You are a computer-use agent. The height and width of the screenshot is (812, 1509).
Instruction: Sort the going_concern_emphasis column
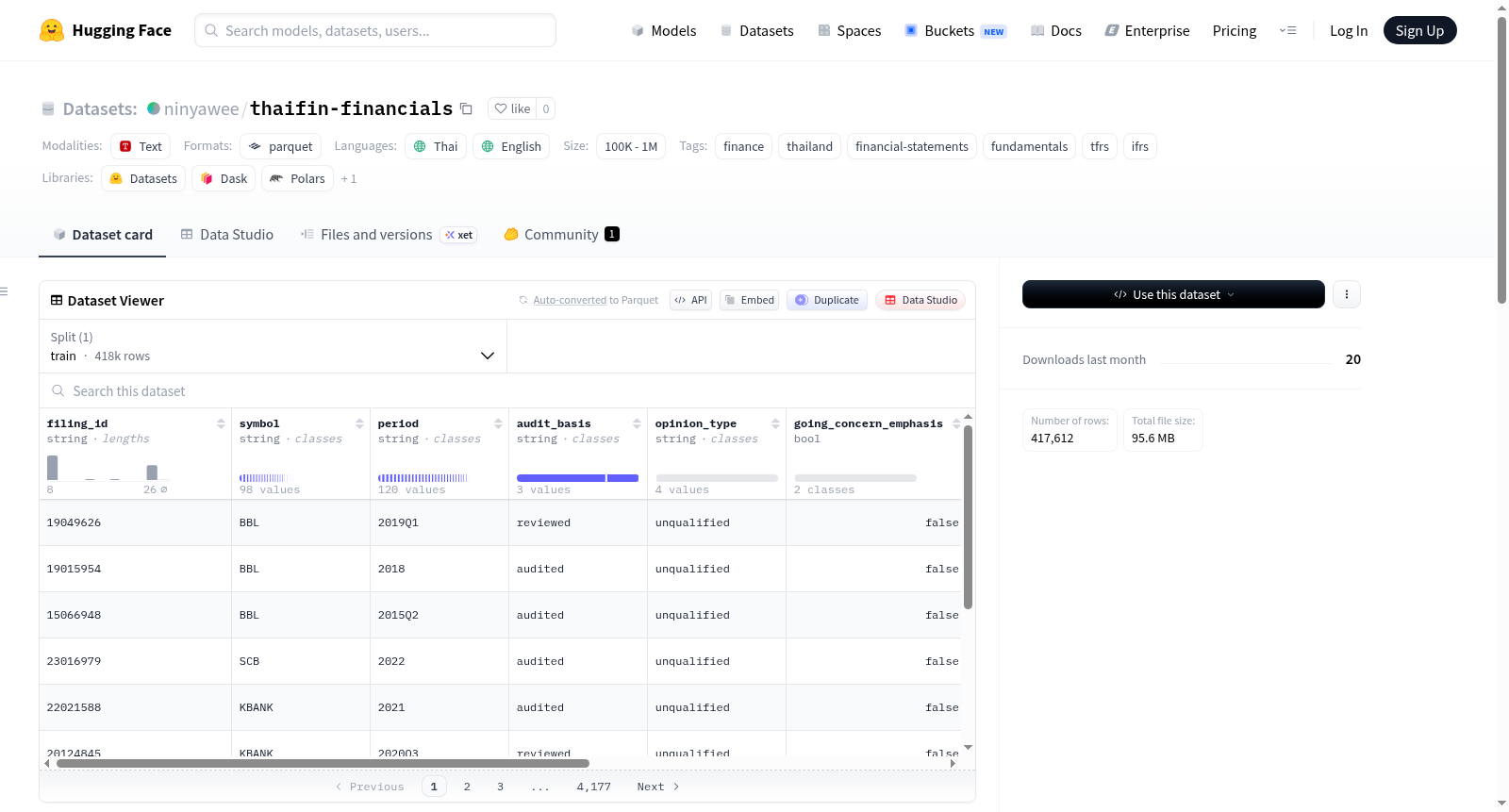click(956, 423)
